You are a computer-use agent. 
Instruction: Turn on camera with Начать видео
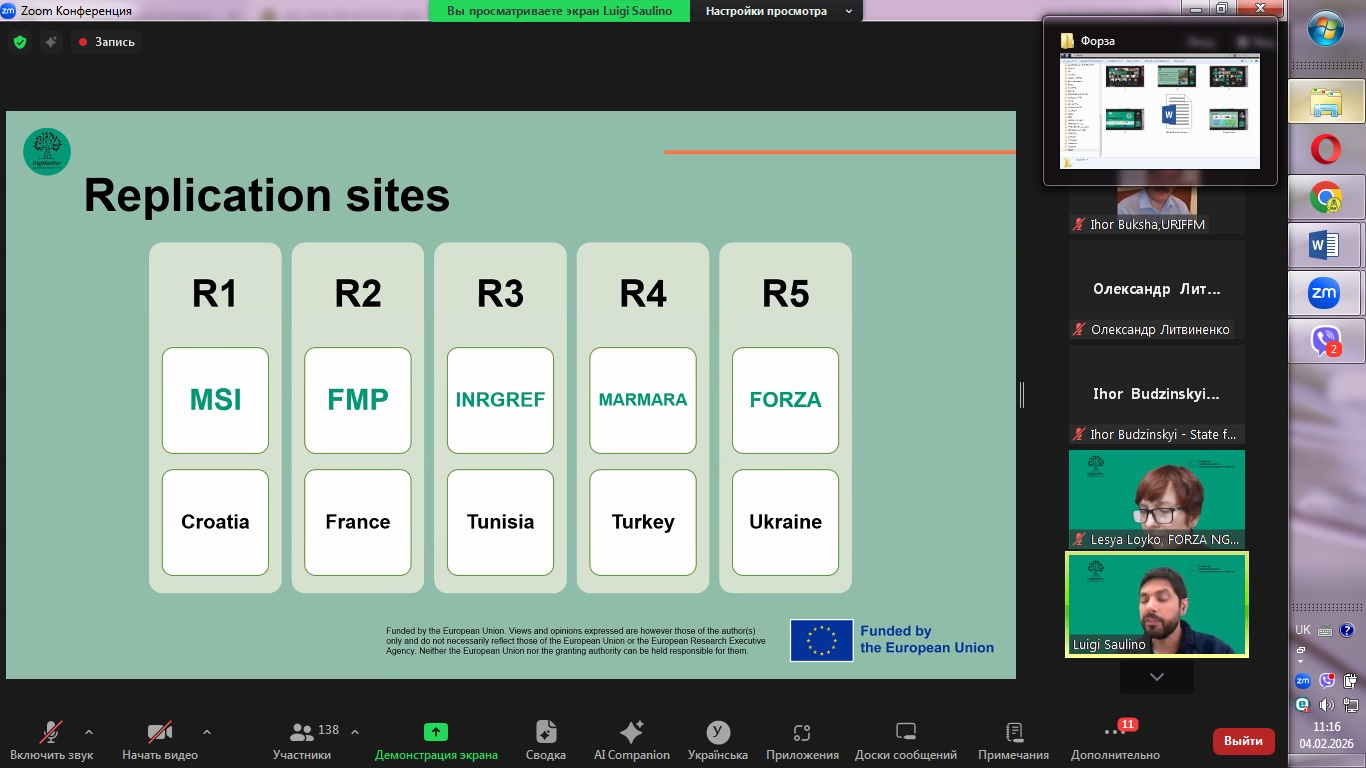160,732
